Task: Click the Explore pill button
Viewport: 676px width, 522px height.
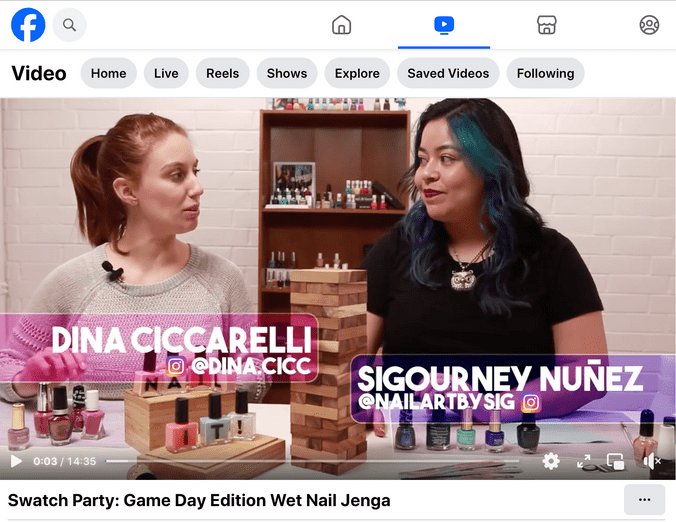Action: (x=357, y=73)
